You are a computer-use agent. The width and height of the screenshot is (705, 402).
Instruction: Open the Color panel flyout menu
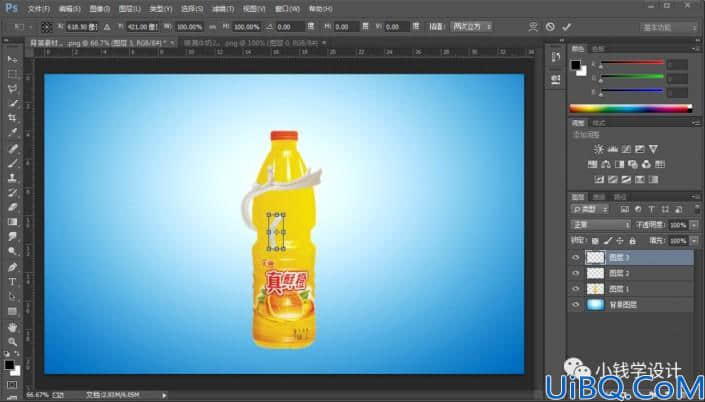click(x=696, y=49)
